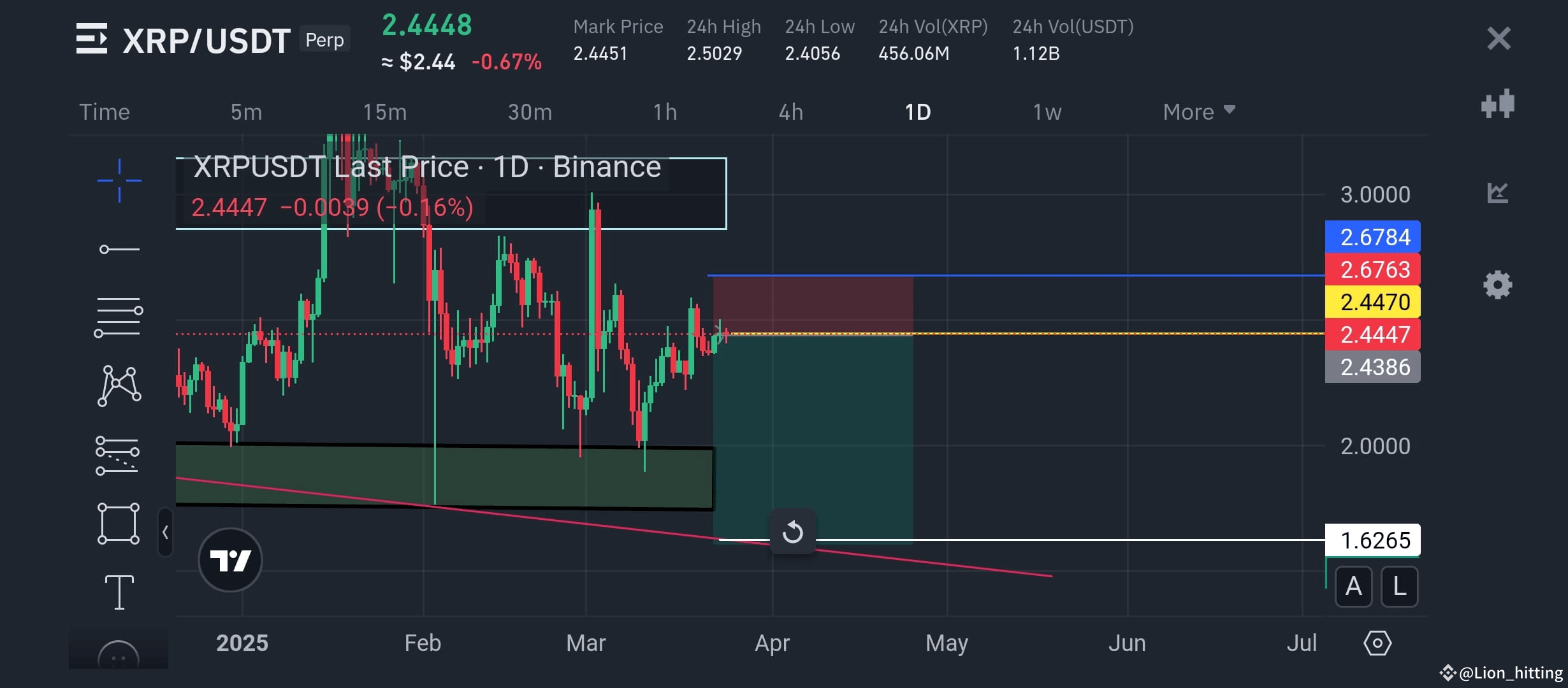Choose the horizontal lines drawing tool
Screen dimensions: 1568x688
(119, 317)
